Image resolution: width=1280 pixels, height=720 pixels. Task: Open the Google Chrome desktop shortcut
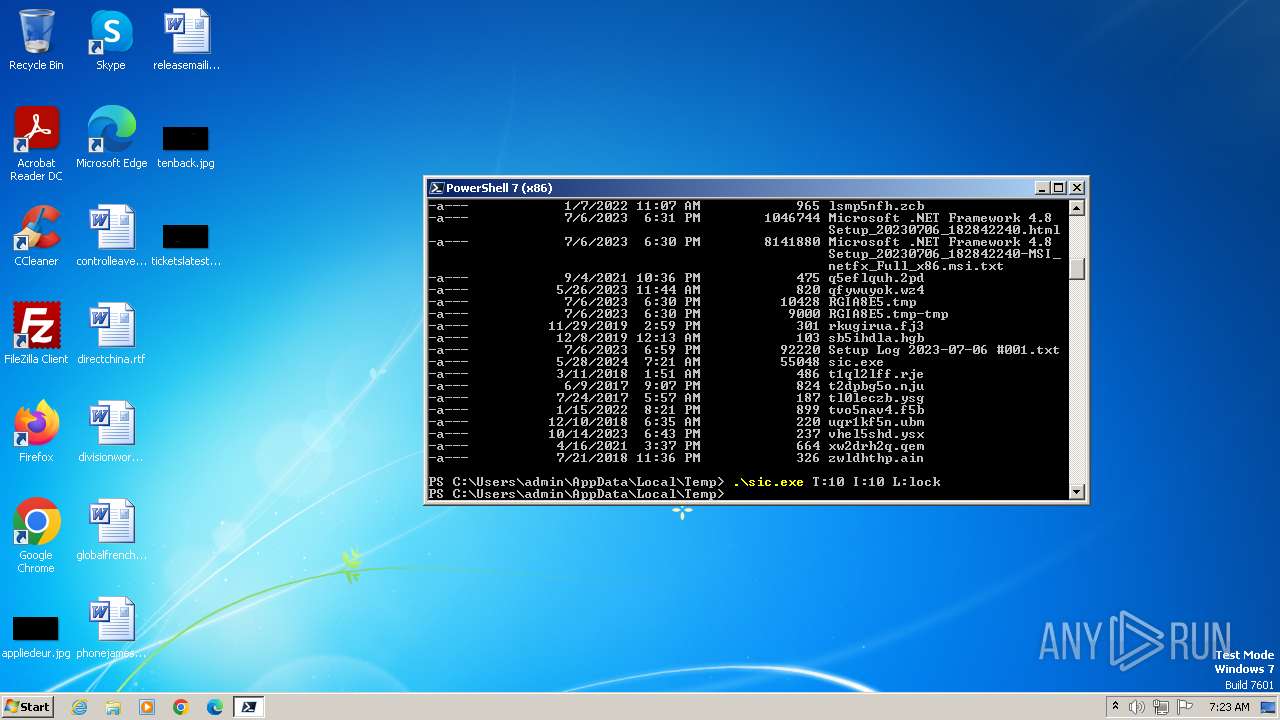[36, 536]
